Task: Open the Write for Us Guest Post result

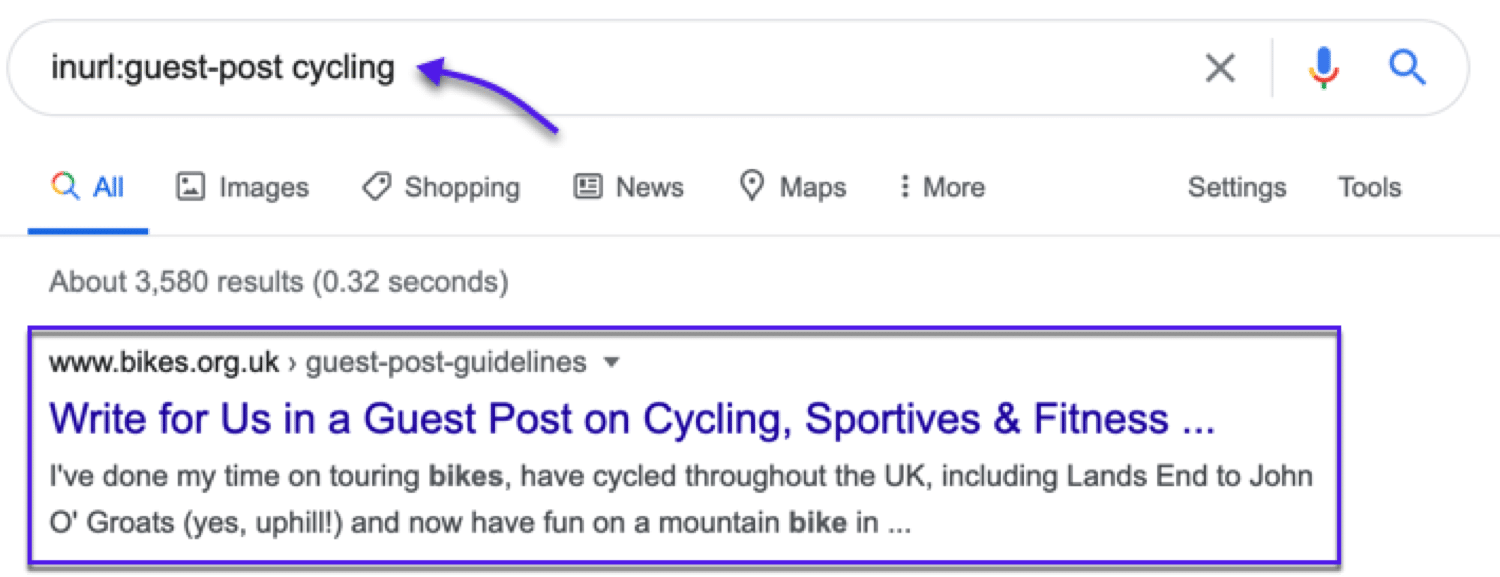Action: click(x=631, y=419)
